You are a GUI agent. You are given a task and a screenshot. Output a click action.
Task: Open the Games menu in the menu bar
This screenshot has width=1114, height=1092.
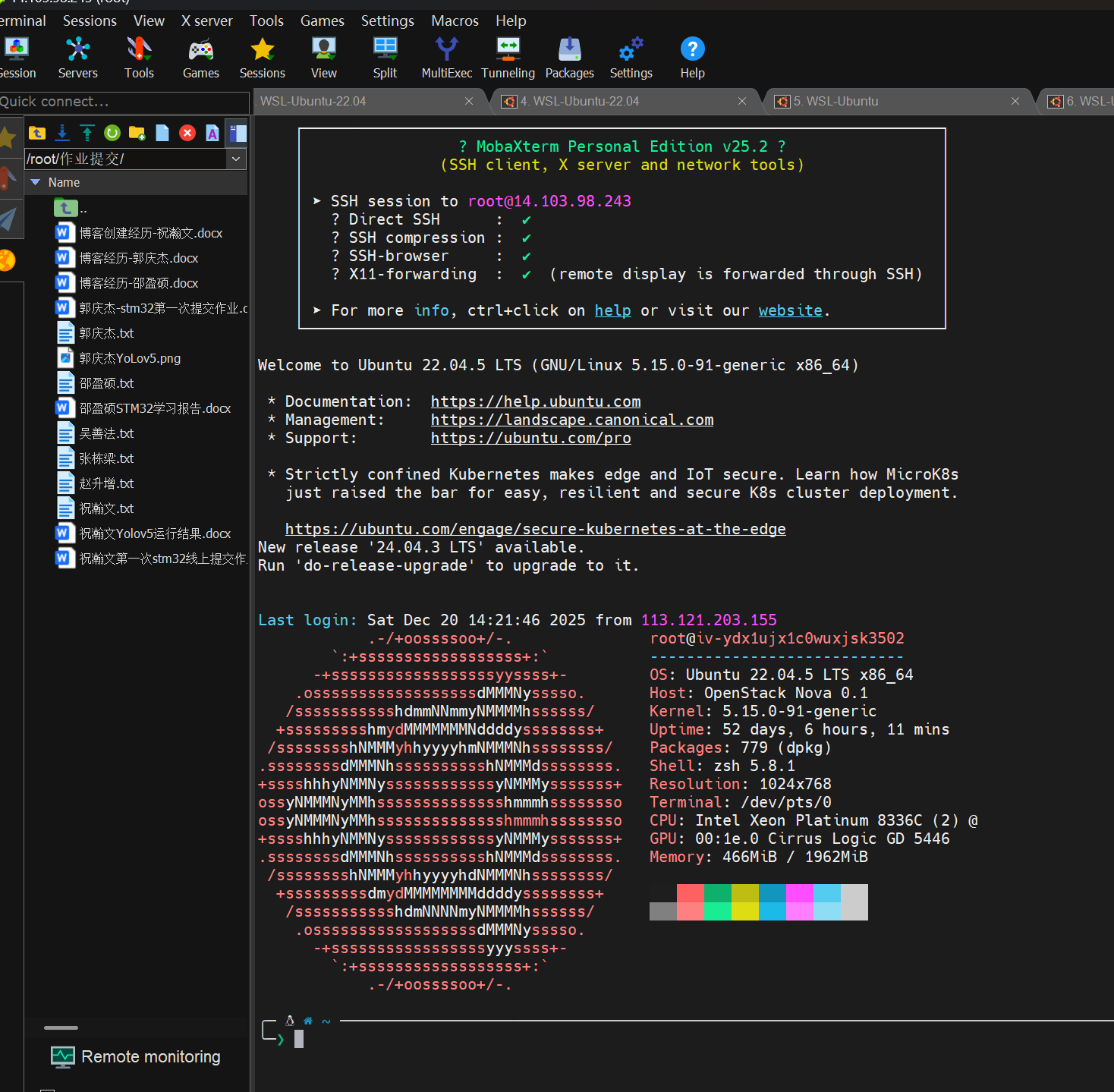[322, 20]
